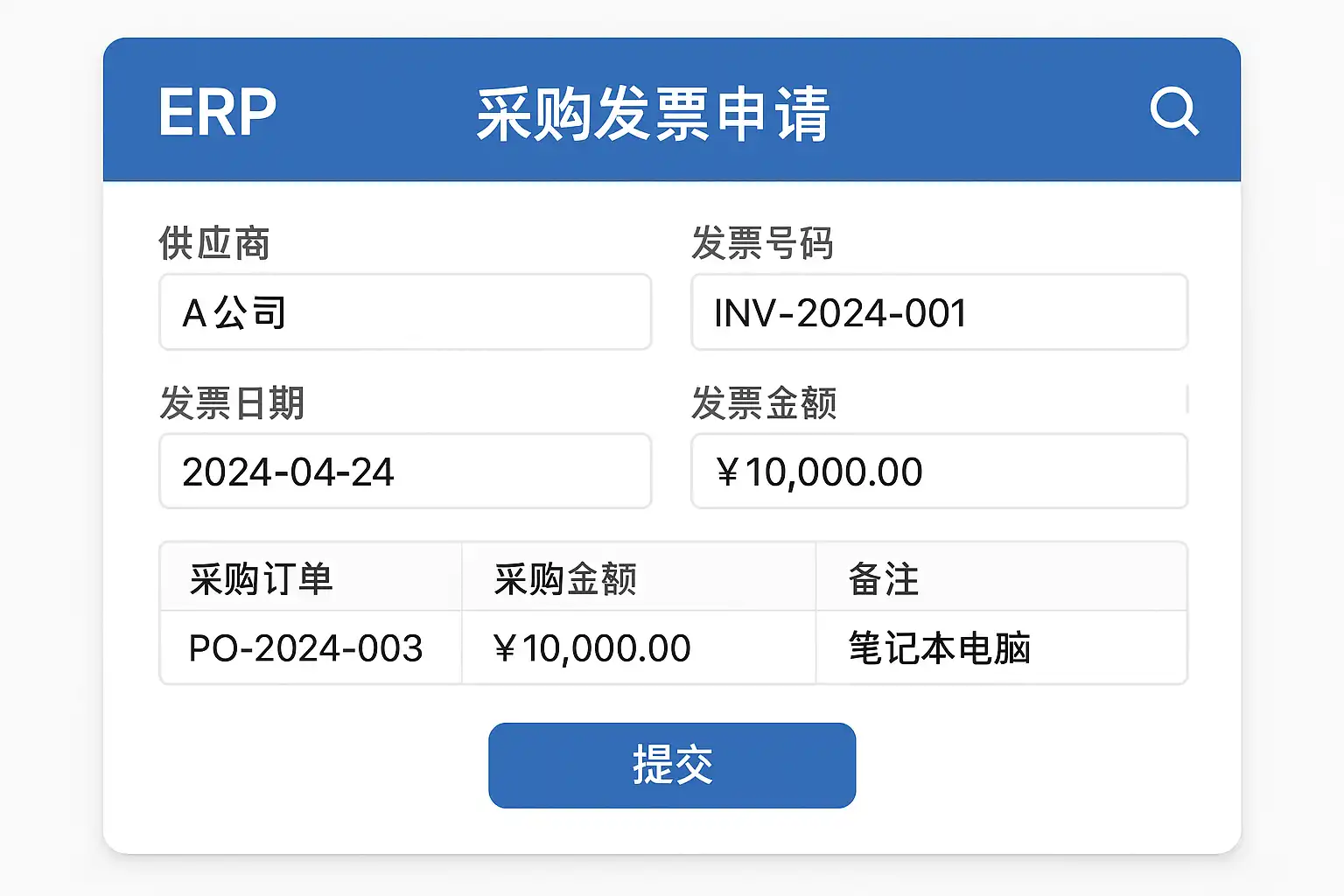Click the 采购订单 column header
Viewport: 1344px width, 896px height.
click(261, 579)
